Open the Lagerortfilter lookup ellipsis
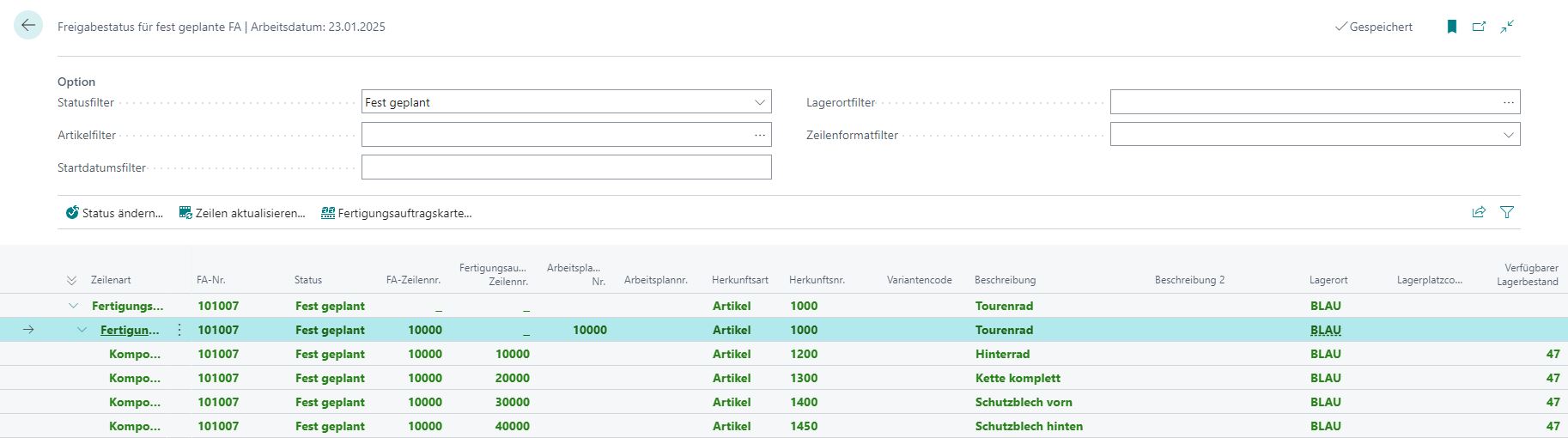 pyautogui.click(x=1509, y=102)
